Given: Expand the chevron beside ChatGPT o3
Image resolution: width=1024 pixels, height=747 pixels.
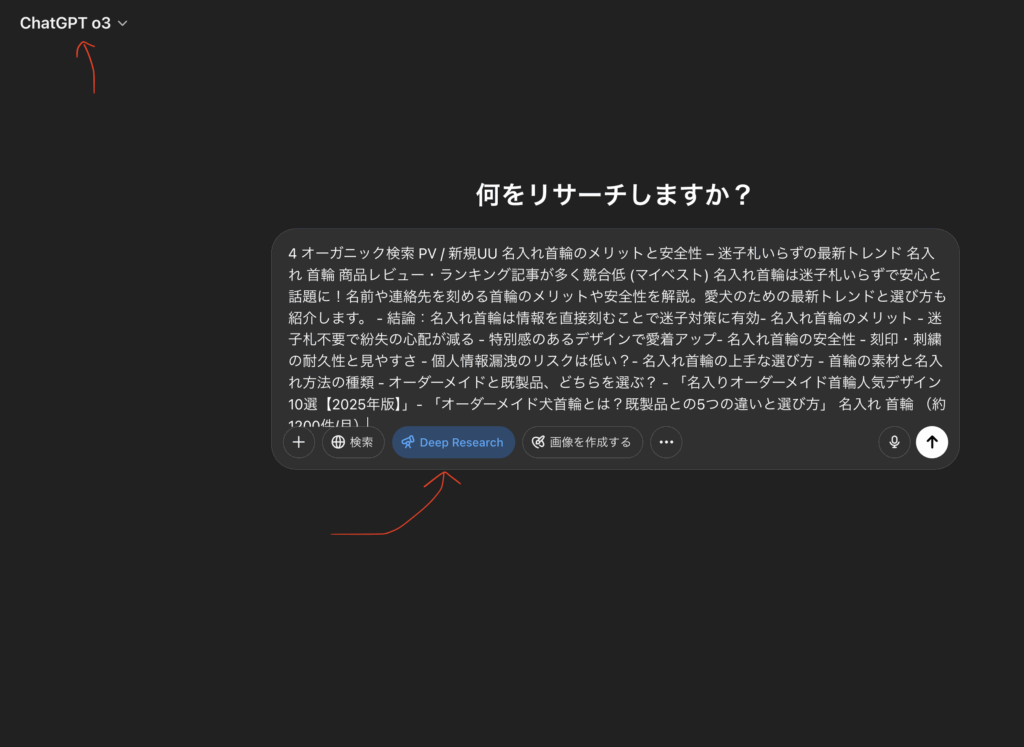Looking at the screenshot, I should (x=123, y=23).
